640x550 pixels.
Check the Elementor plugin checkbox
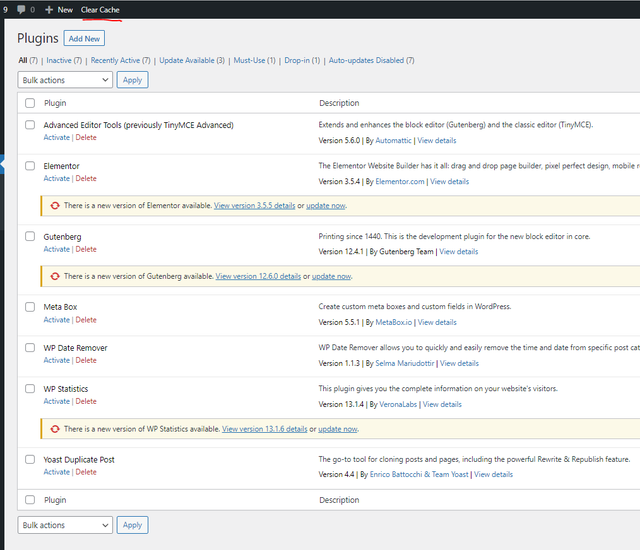(30, 166)
